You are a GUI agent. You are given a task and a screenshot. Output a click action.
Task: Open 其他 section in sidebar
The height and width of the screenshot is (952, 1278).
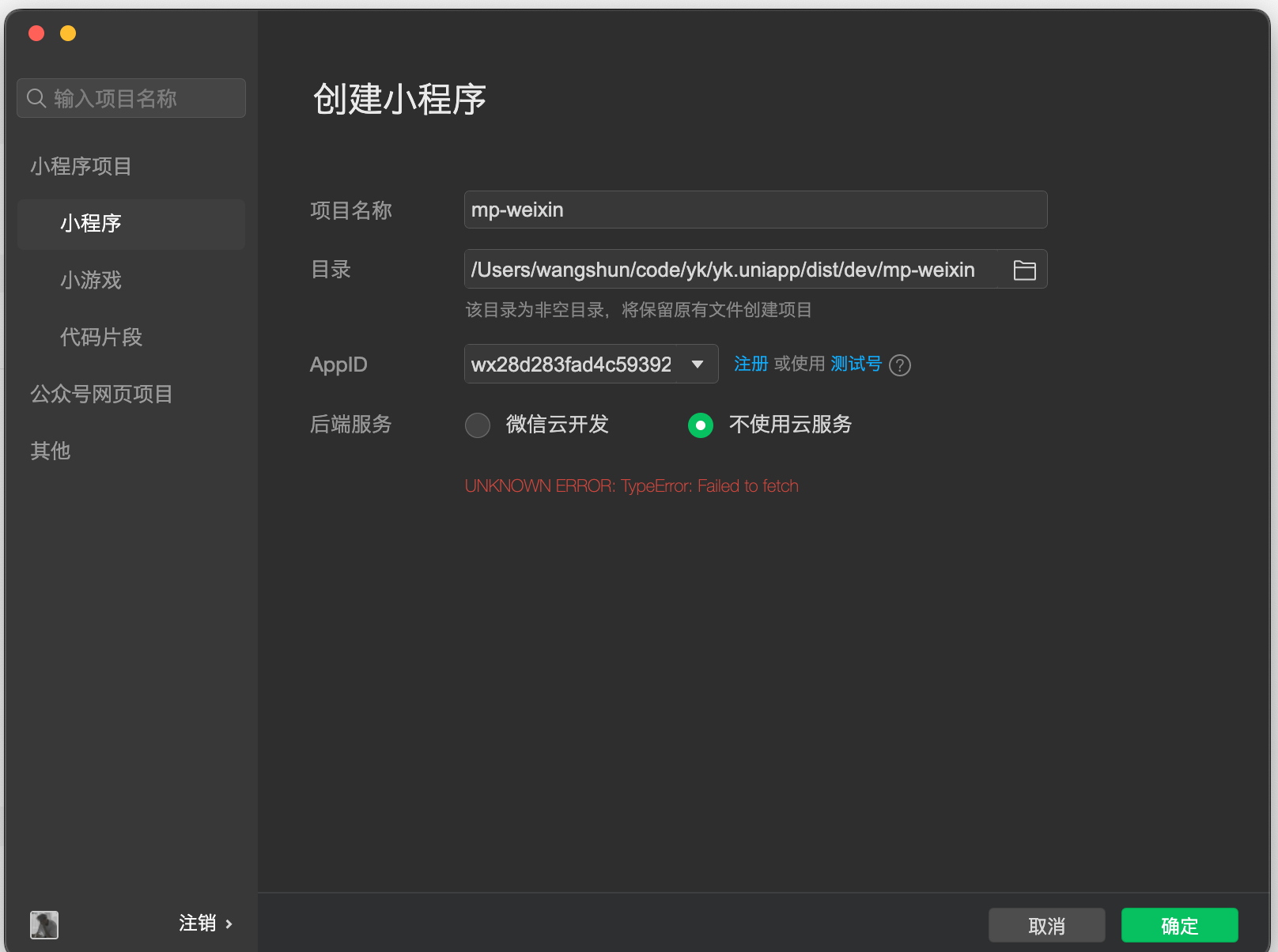[x=51, y=451]
